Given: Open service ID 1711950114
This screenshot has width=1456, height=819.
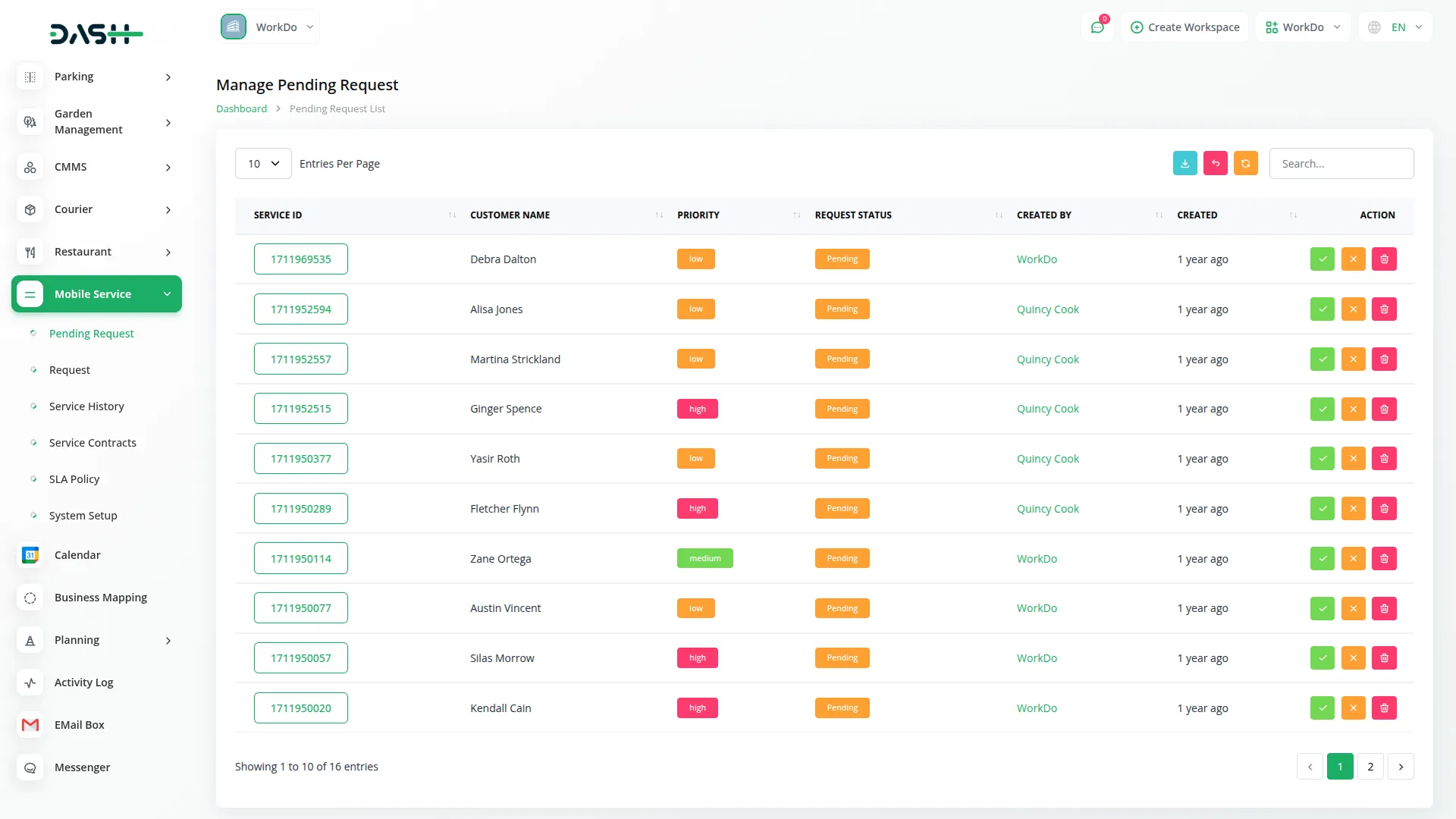Looking at the screenshot, I should point(301,559).
